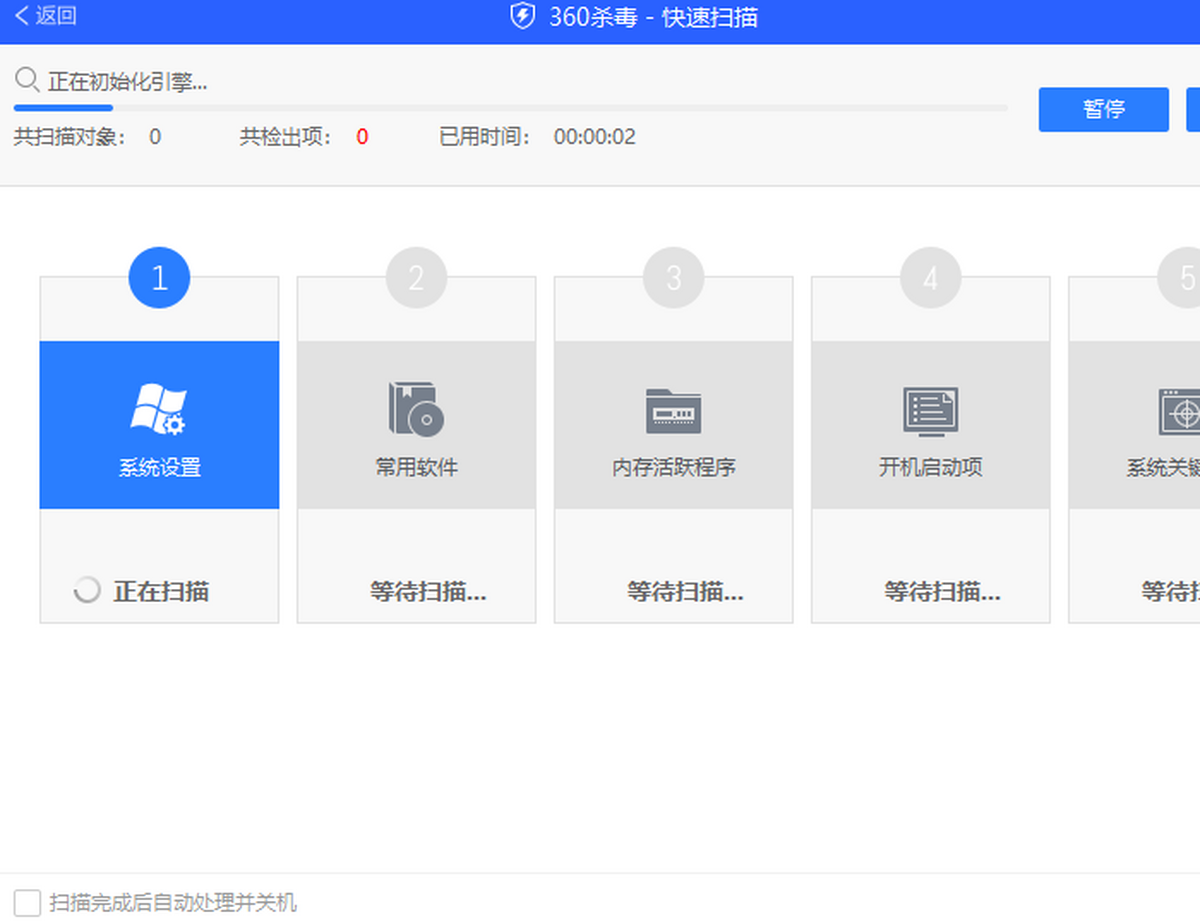Click the scan progress bar
Screen dimensions: 1200x922
[510, 107]
